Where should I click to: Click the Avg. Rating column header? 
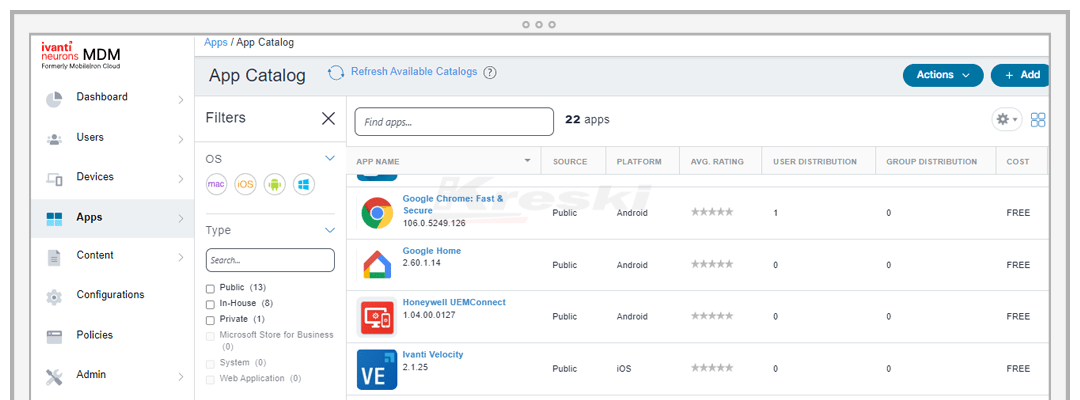click(717, 162)
